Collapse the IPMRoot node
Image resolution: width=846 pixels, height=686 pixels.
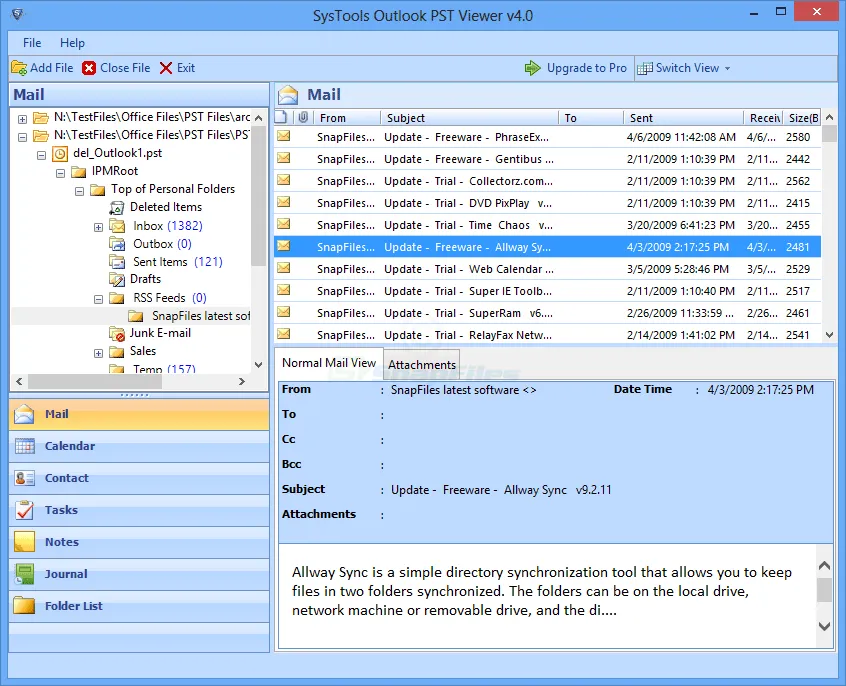click(x=60, y=173)
